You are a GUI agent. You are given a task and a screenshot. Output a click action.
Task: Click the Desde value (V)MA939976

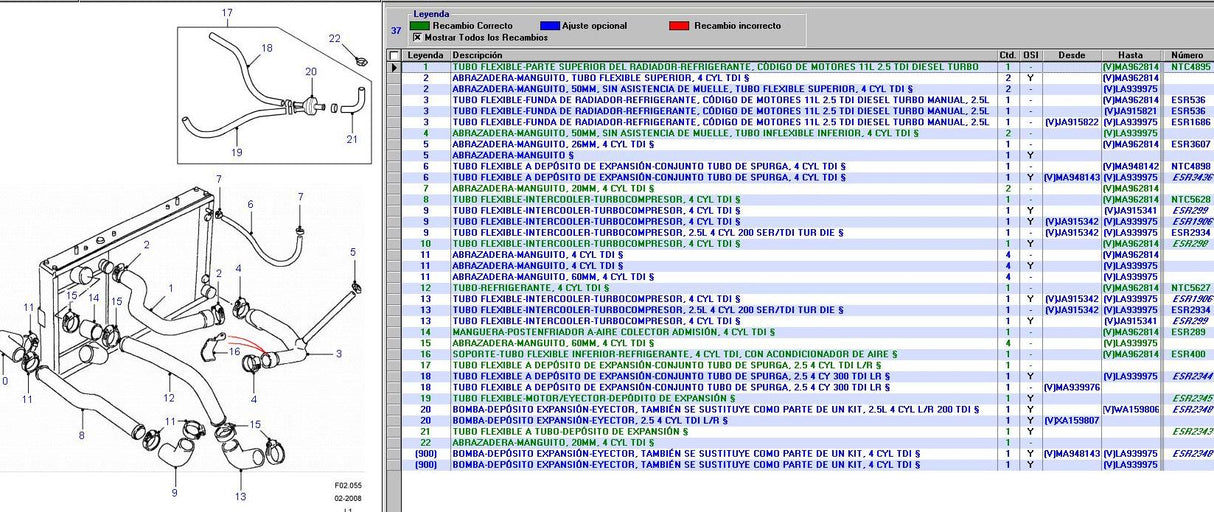(1071, 387)
